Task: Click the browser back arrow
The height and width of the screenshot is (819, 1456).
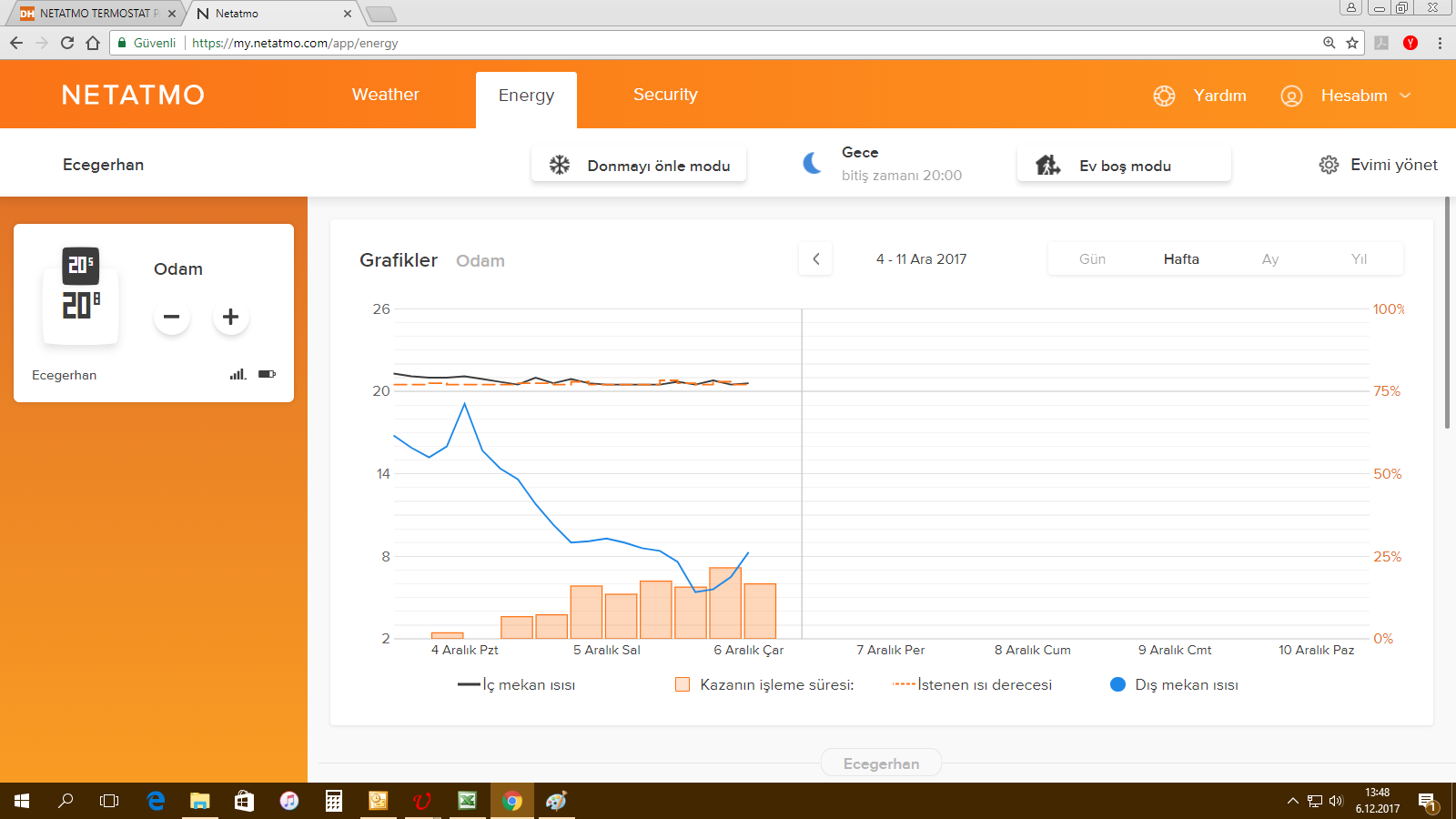Action: [x=16, y=43]
